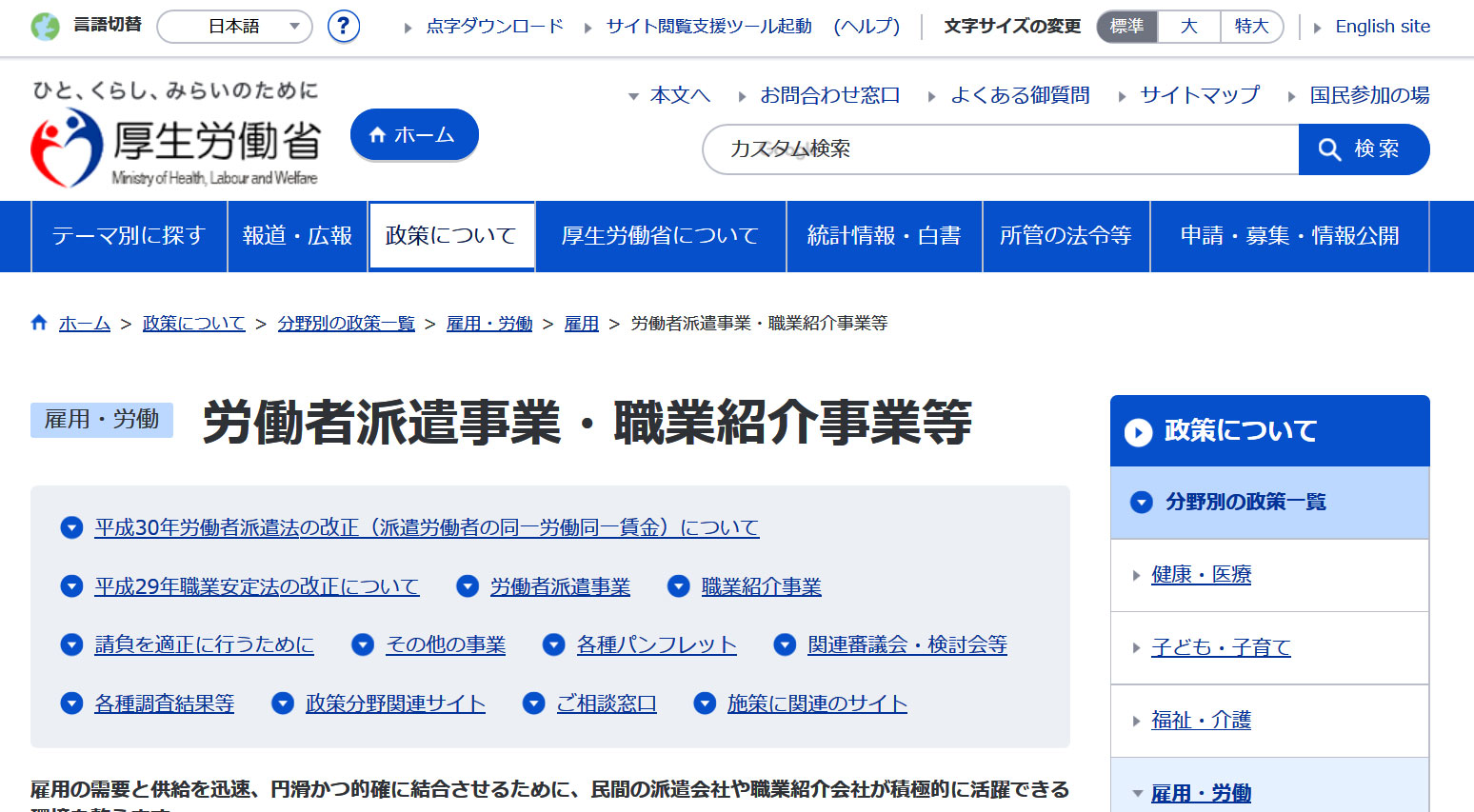Click the globe language icon
The image size is (1474, 812).
[45, 27]
